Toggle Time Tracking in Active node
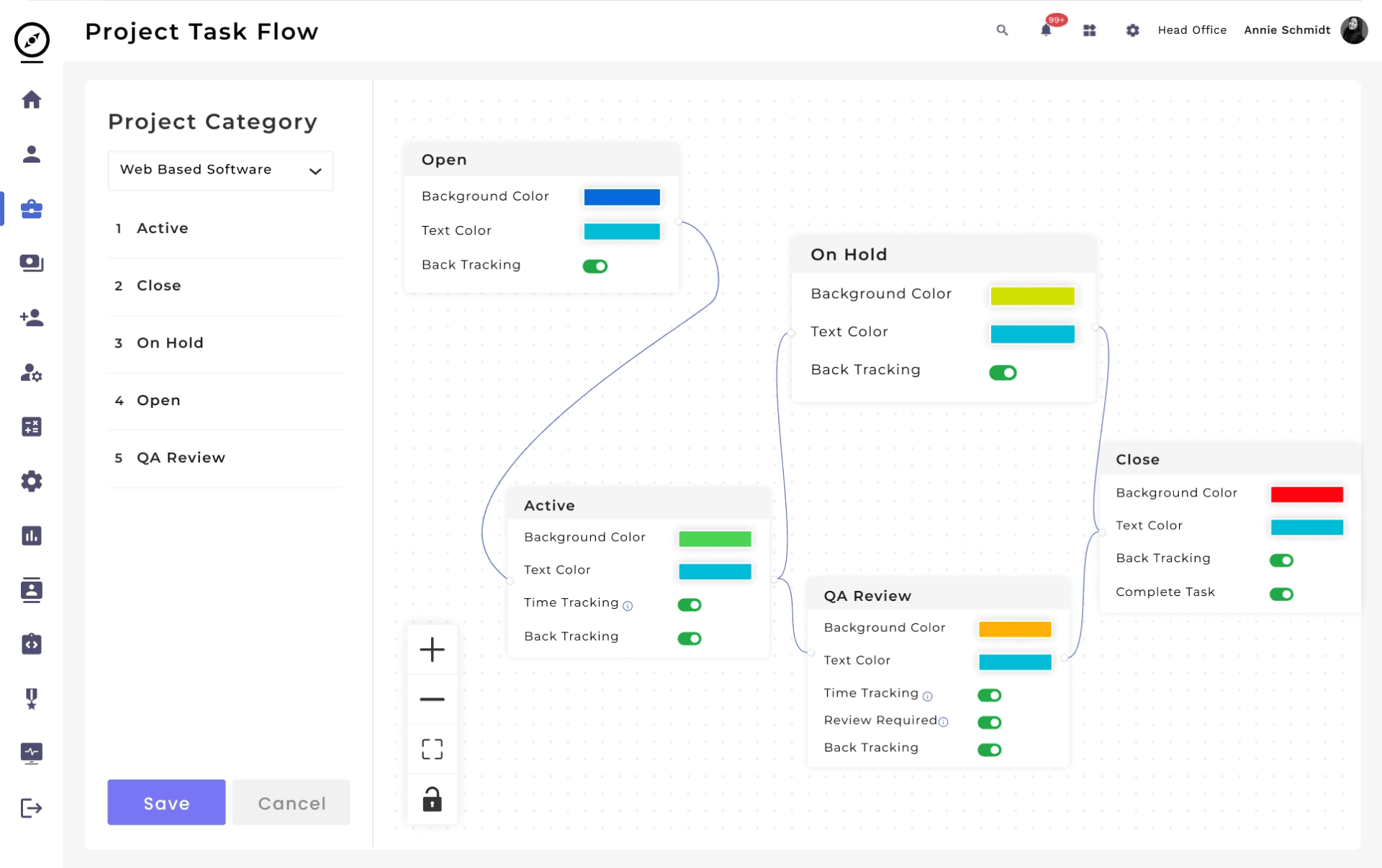Screen dimensions: 1382x868 tap(690, 605)
